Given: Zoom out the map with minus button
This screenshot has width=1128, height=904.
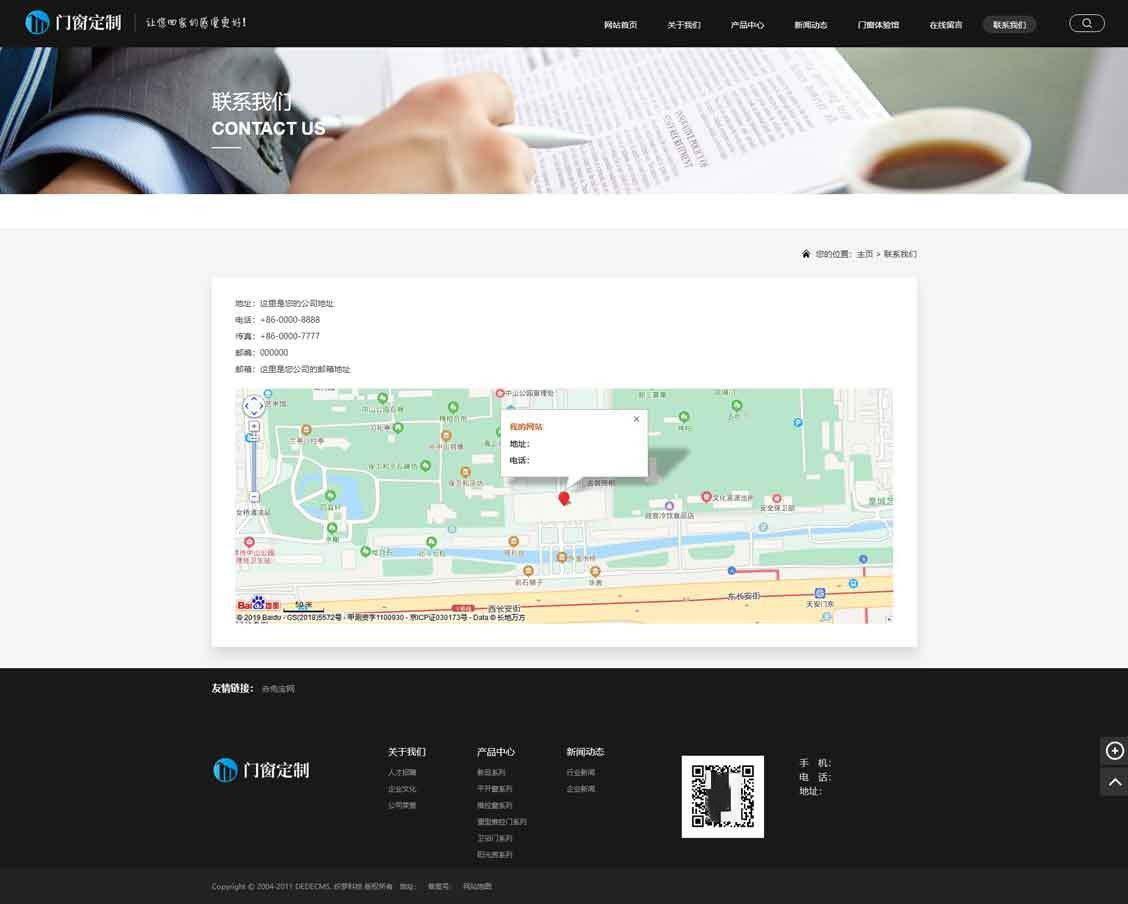Looking at the screenshot, I should coord(254,496).
